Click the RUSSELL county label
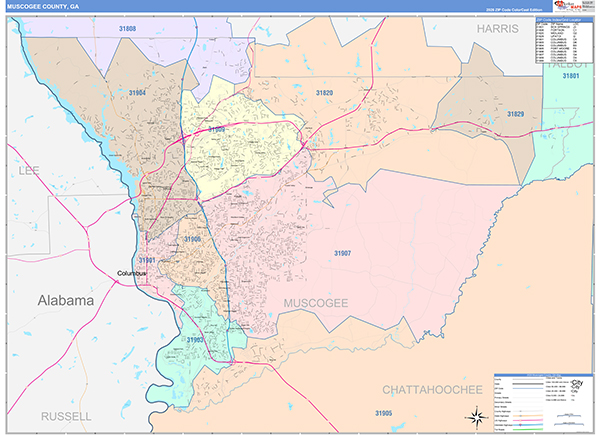The width and height of the screenshot is (600, 435). (66, 417)
